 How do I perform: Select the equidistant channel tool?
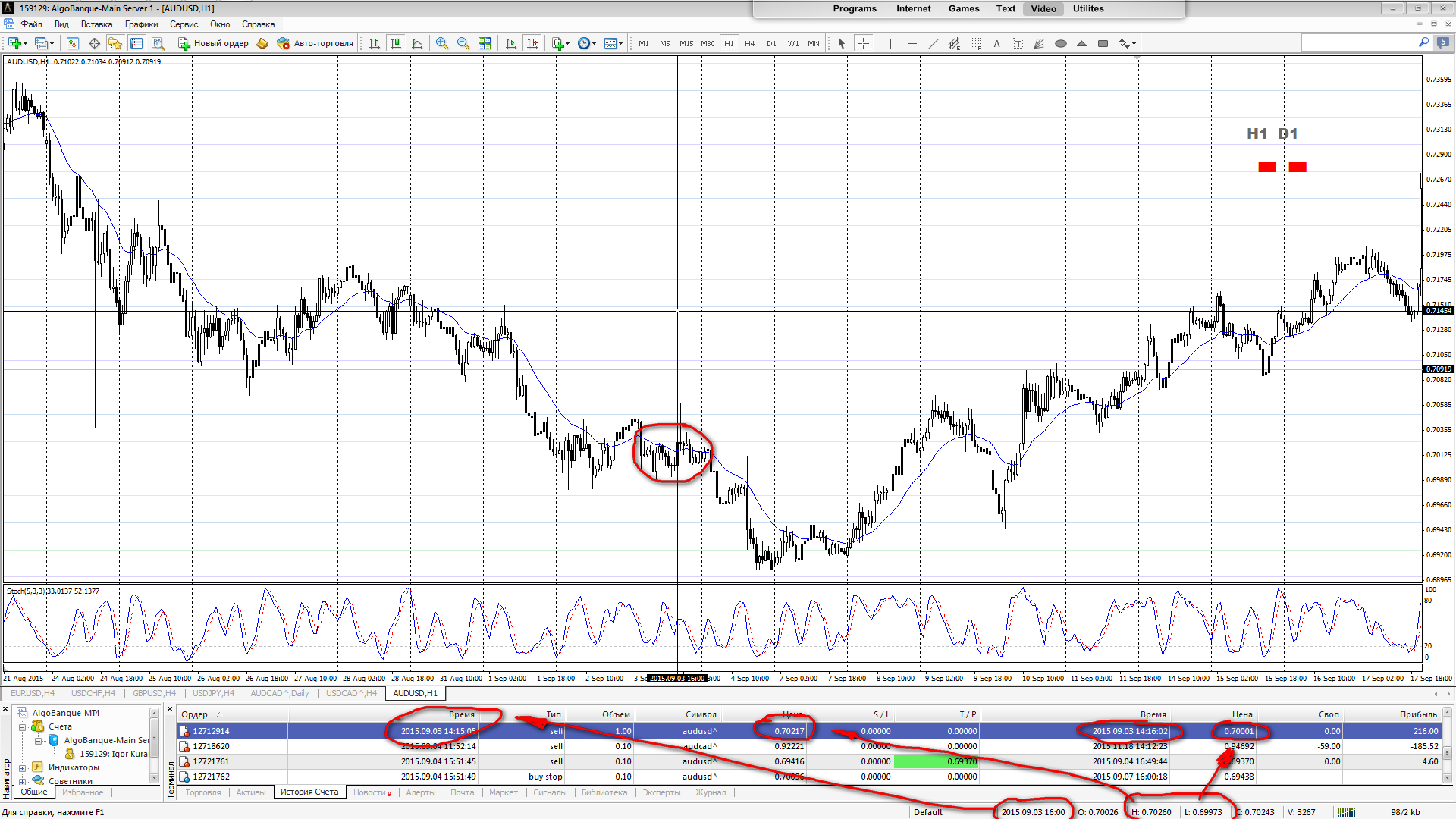click(x=955, y=43)
